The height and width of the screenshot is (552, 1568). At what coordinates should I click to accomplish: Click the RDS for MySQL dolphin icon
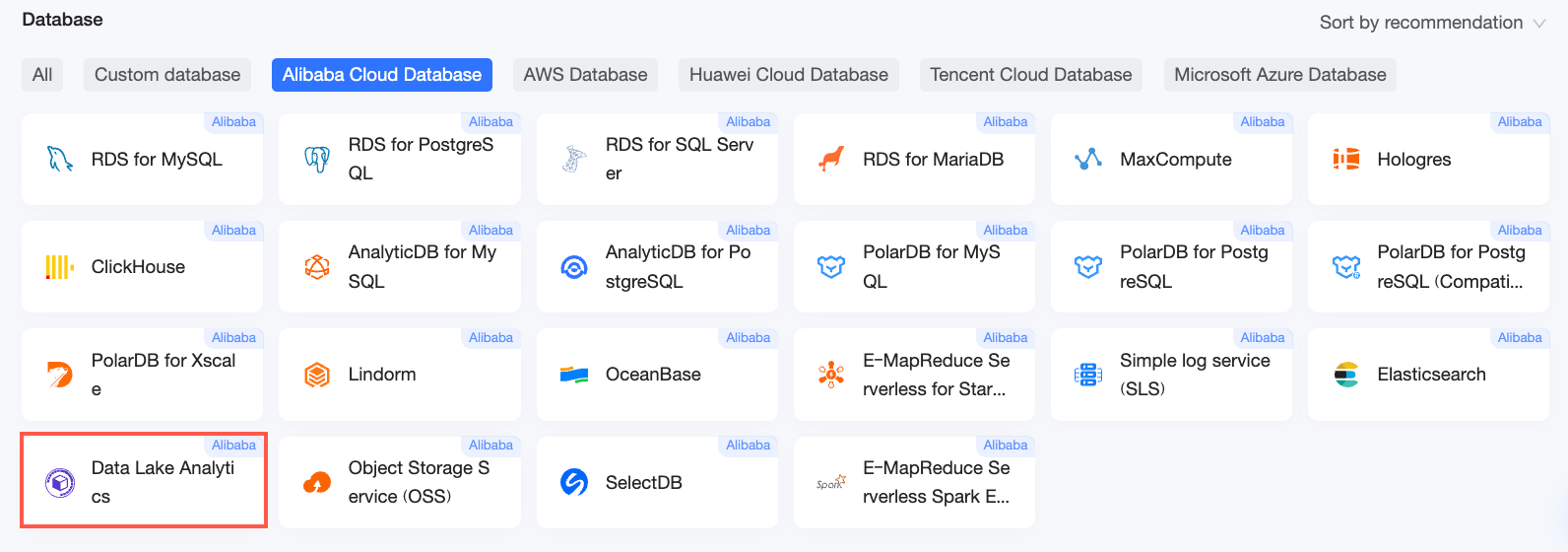point(60,159)
